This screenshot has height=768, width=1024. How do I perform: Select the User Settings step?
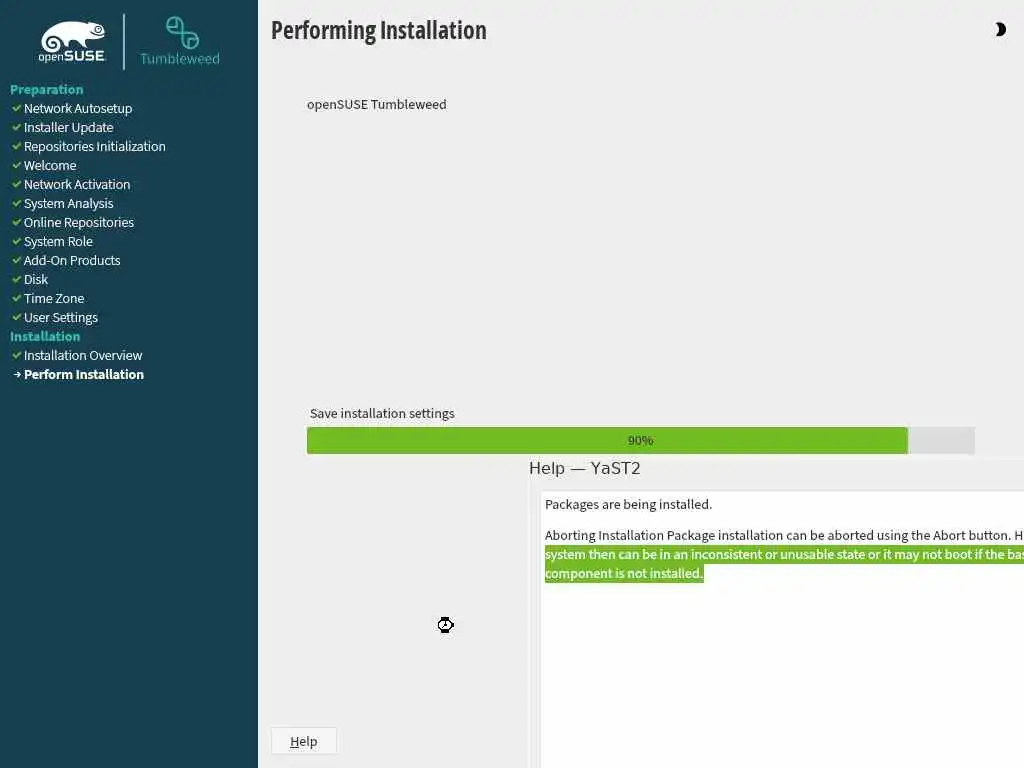61,317
